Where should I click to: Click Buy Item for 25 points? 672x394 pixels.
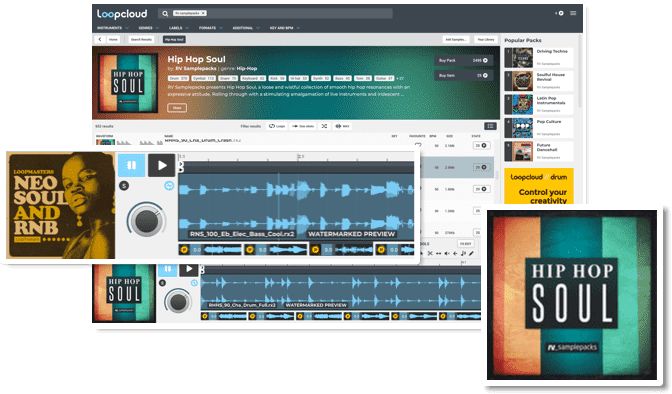[x=463, y=75]
